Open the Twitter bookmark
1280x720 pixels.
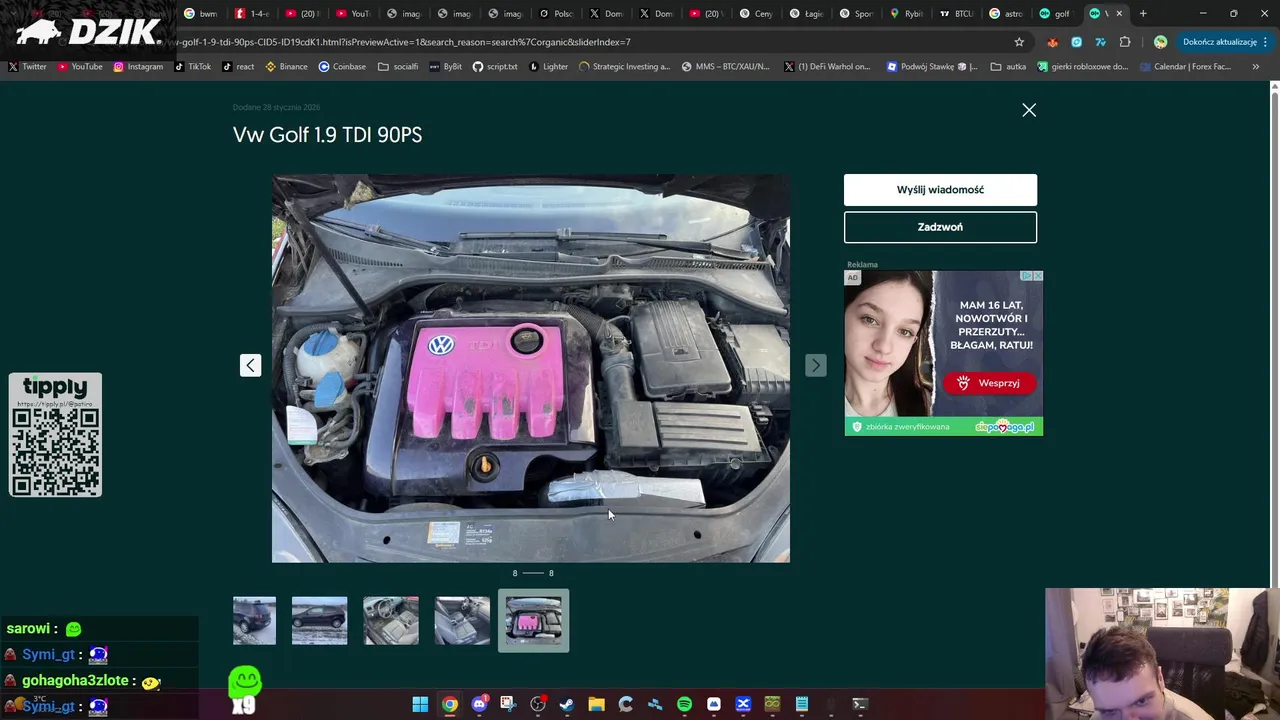(x=28, y=67)
